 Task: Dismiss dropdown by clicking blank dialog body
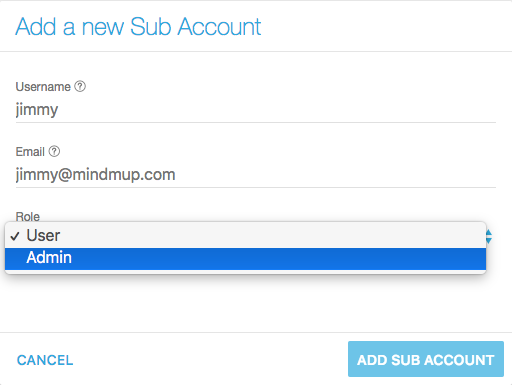click(256, 303)
